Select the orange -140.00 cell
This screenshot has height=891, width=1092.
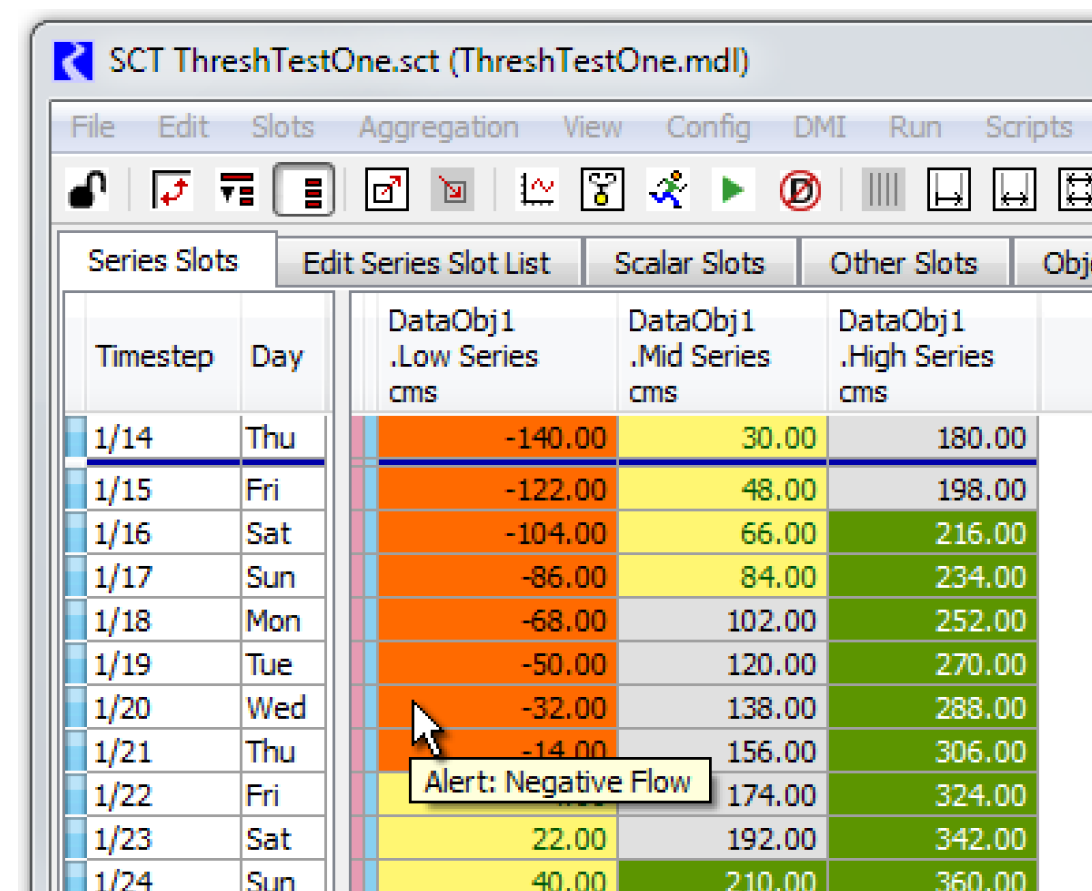tap(497, 437)
